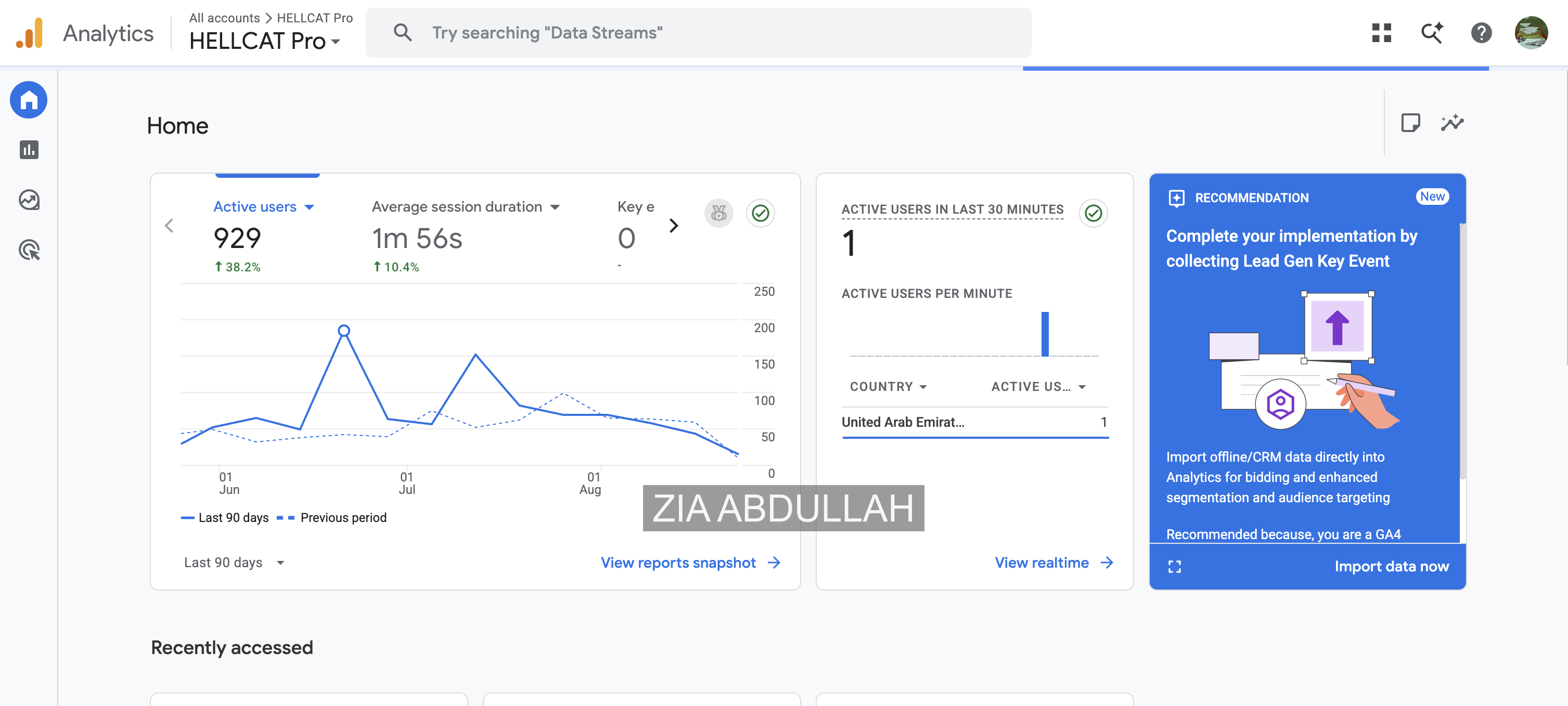Click the highlighted data point on chart
The image size is (1568, 706).
[x=344, y=331]
